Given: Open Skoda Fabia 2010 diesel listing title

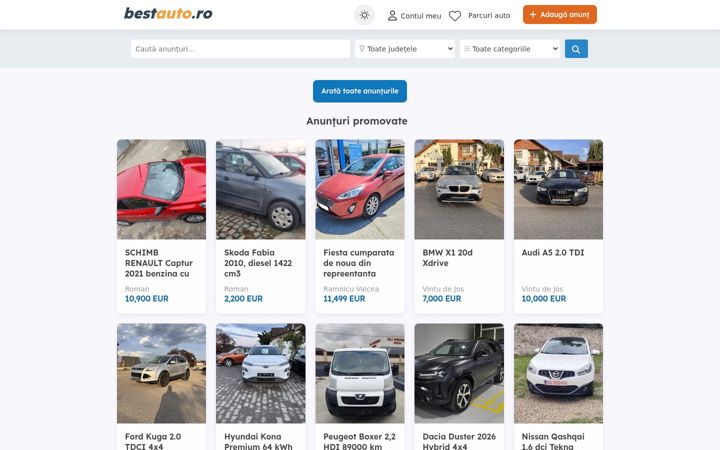Looking at the screenshot, I should 258,263.
